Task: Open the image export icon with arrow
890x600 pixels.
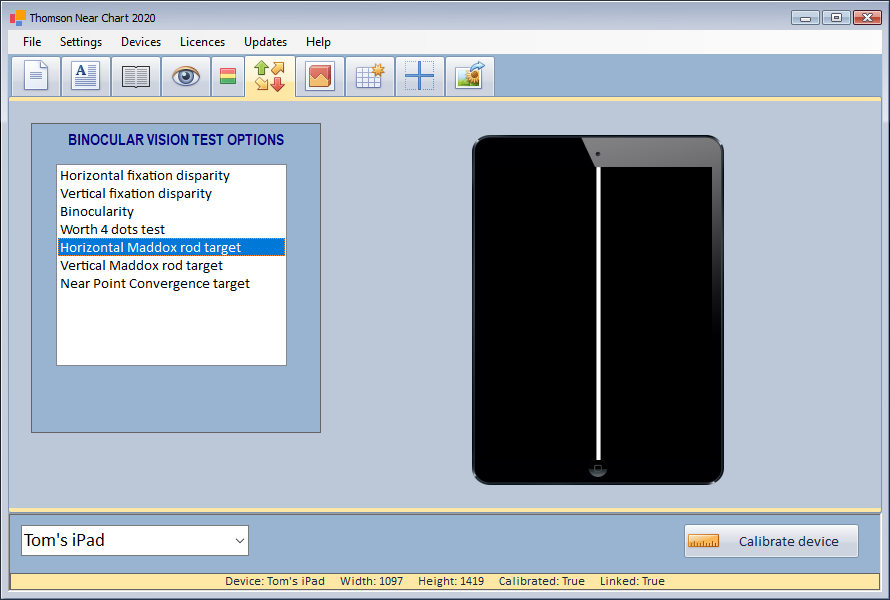Action: (x=470, y=77)
